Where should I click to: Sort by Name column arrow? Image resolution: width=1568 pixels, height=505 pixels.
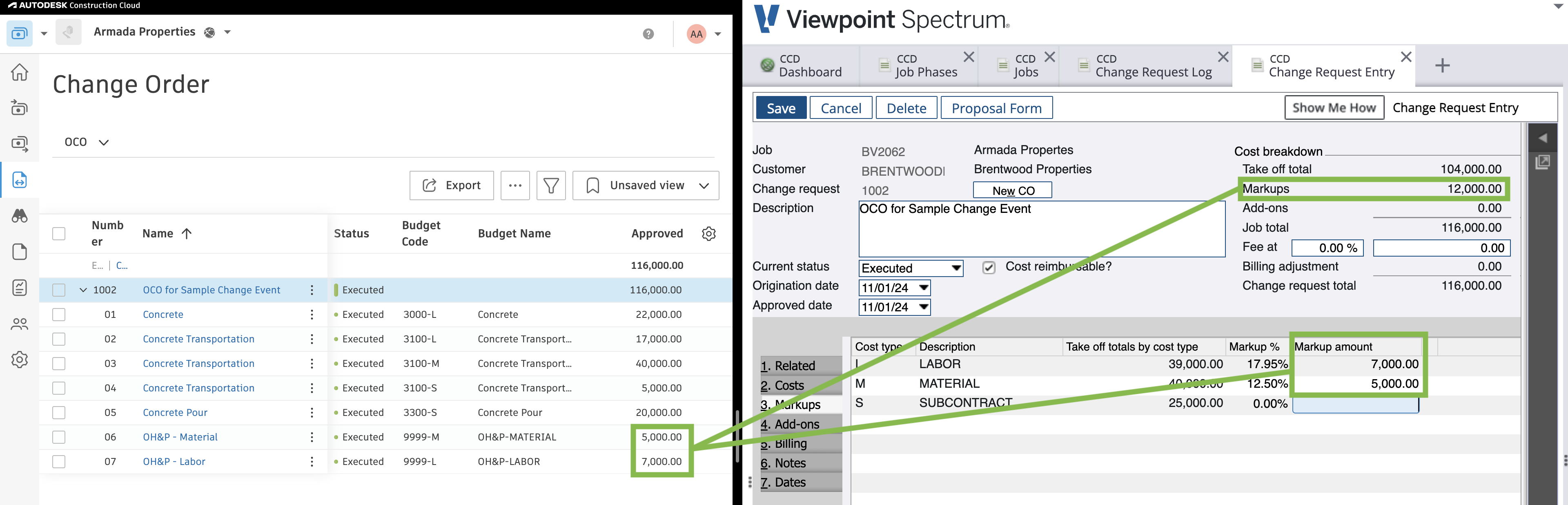[x=187, y=233]
